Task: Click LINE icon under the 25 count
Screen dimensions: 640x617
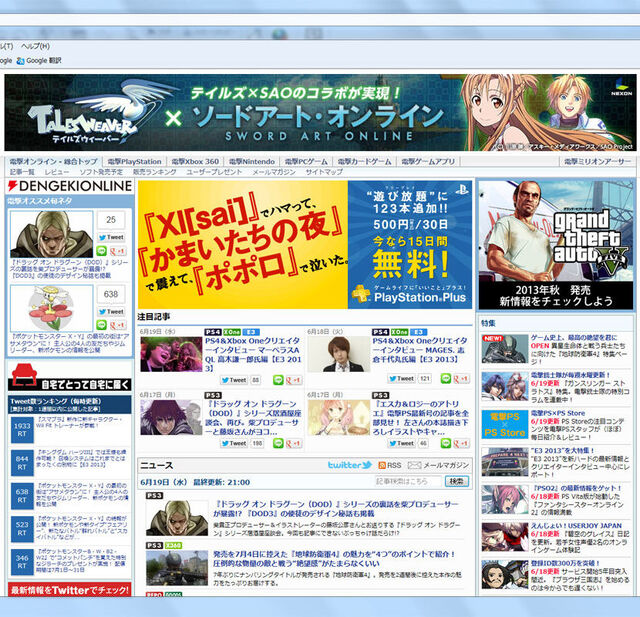Action: [x=101, y=251]
